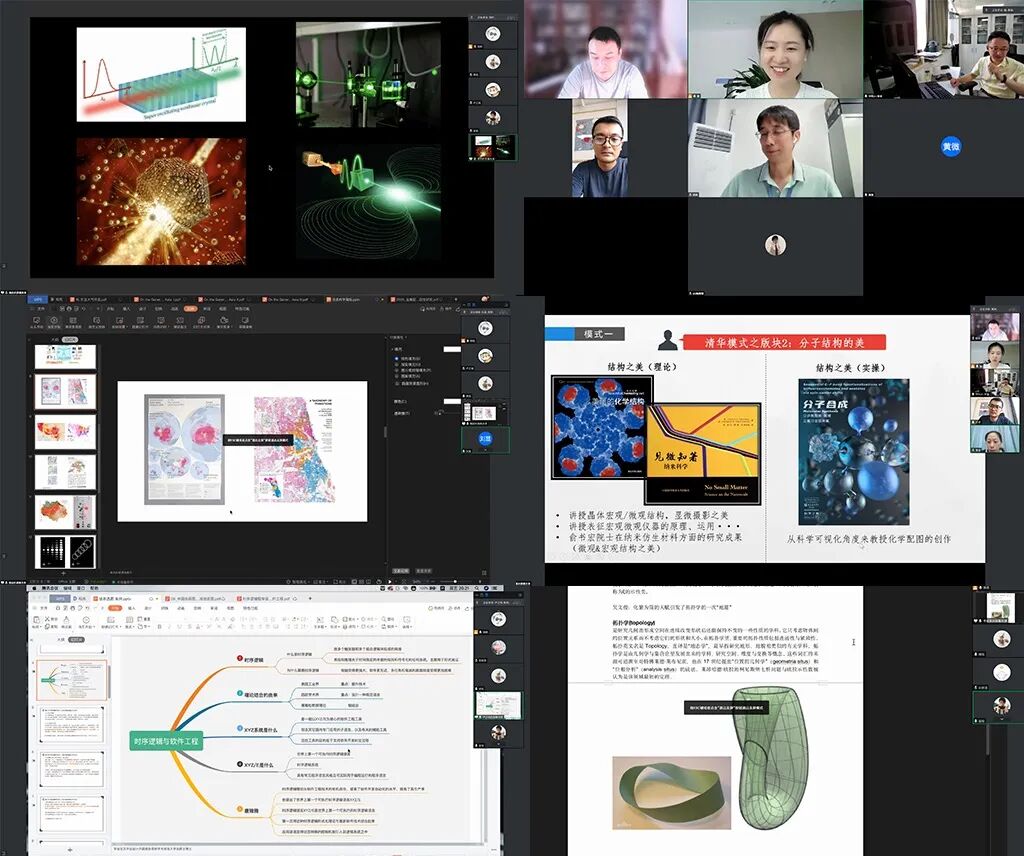
Task: Toggle Underline in the mind-map WPS toolbar
Action: click(x=179, y=626)
